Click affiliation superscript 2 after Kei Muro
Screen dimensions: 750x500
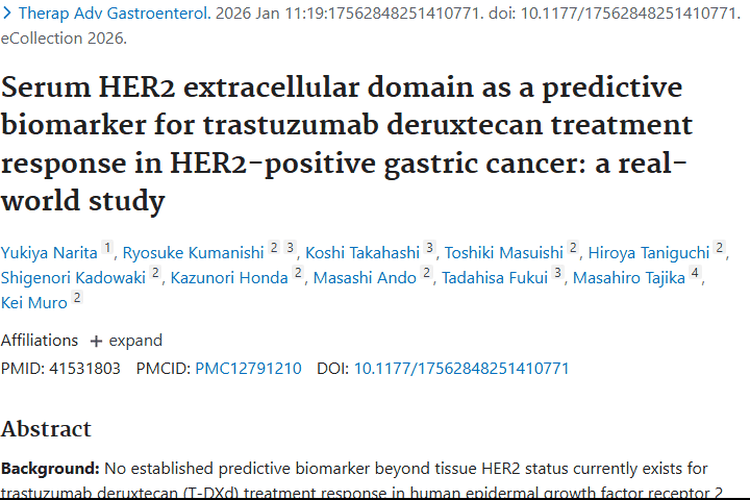coord(77,298)
